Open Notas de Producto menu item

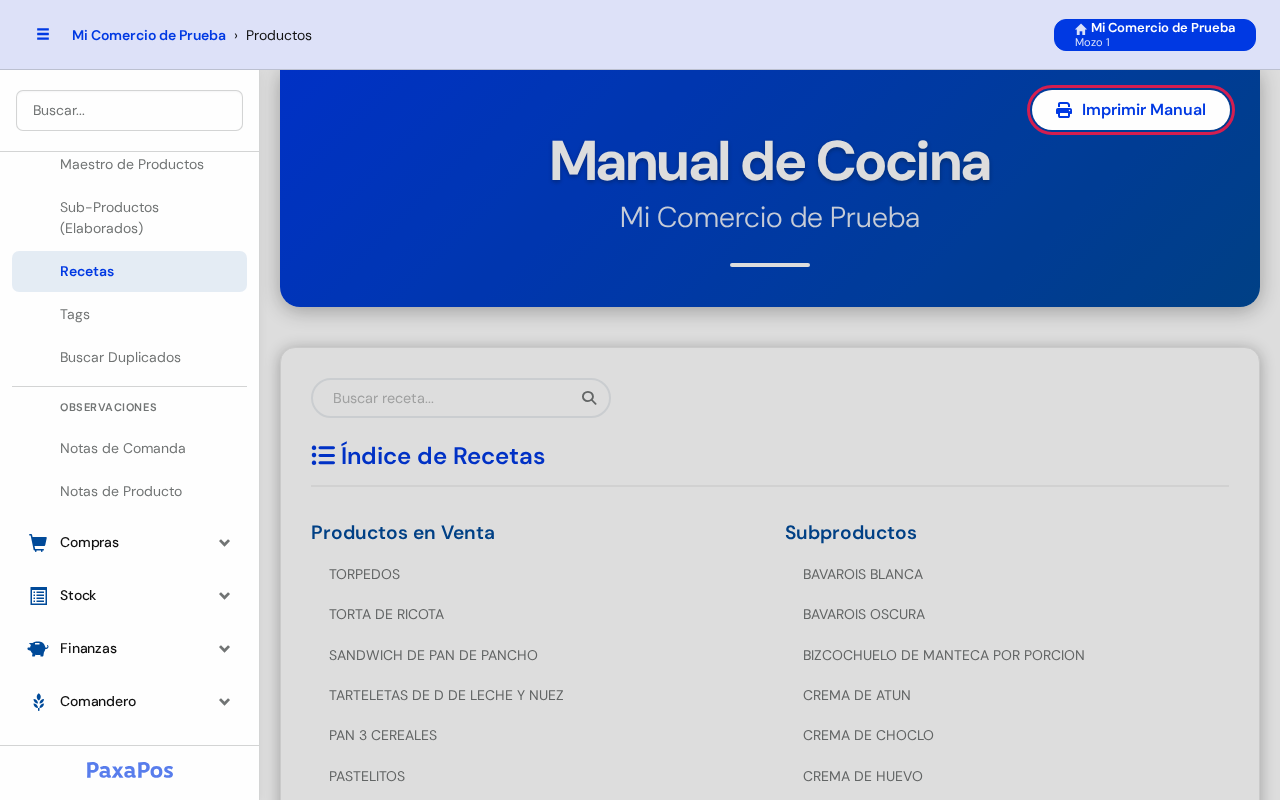pyautogui.click(x=130, y=491)
